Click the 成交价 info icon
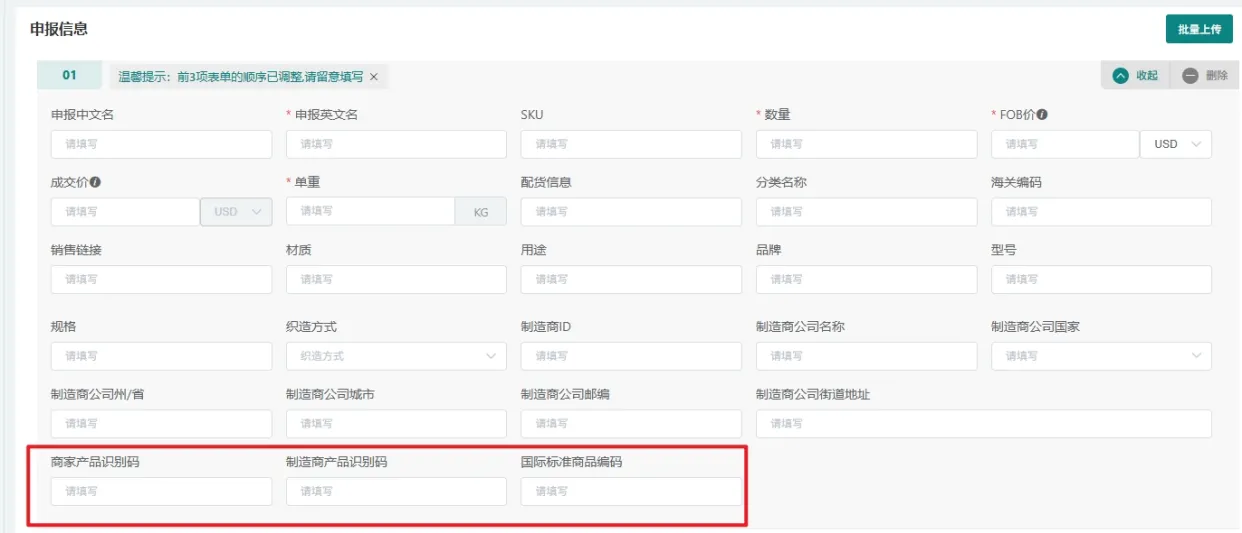The width and height of the screenshot is (1242, 533). click(x=96, y=183)
